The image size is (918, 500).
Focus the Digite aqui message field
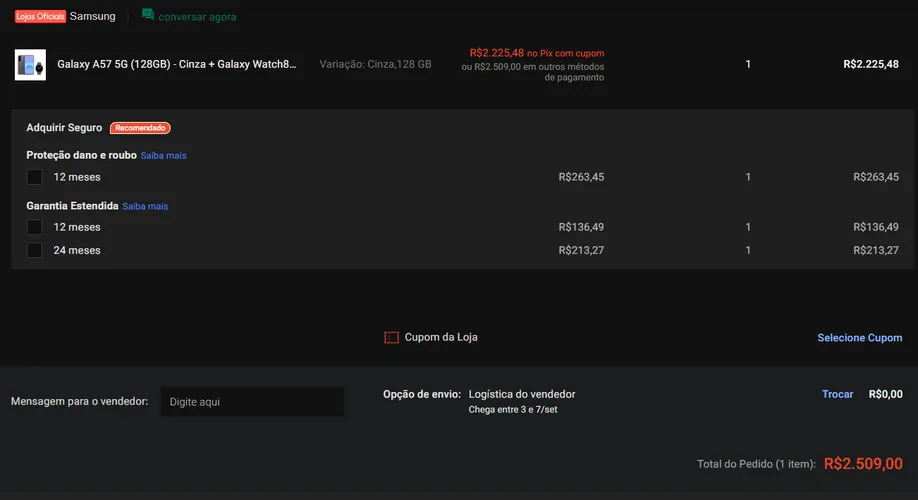click(252, 402)
